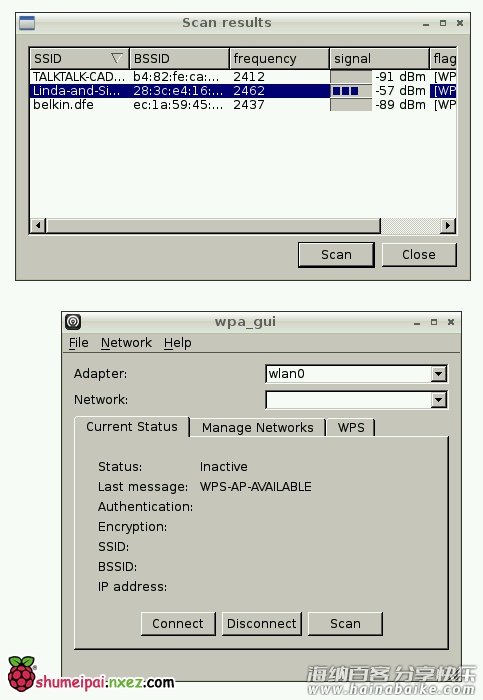Click the Connect button
The width and height of the screenshot is (483, 700).
(178, 624)
